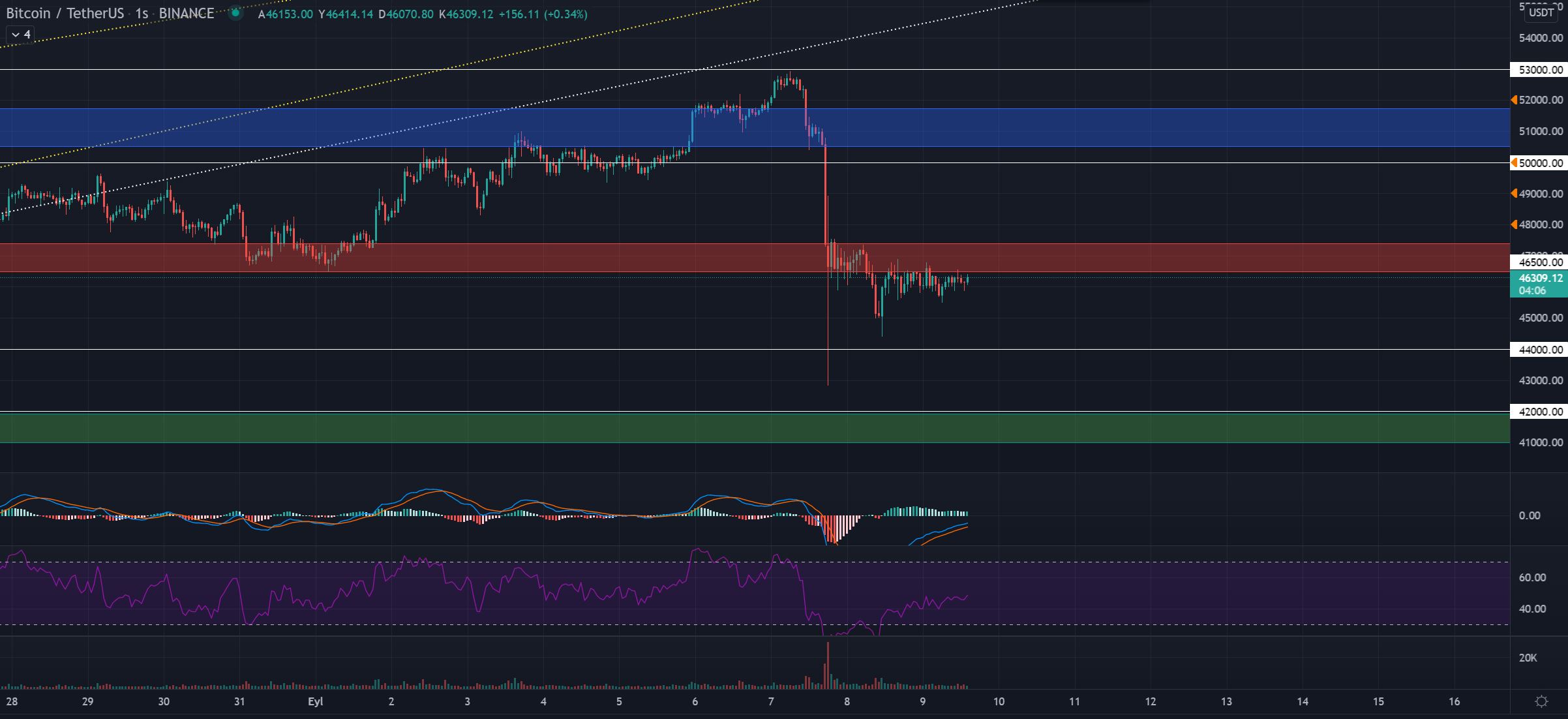Open the USDT currency selector
This screenshot has height=719, width=1568.
[x=1541, y=12]
